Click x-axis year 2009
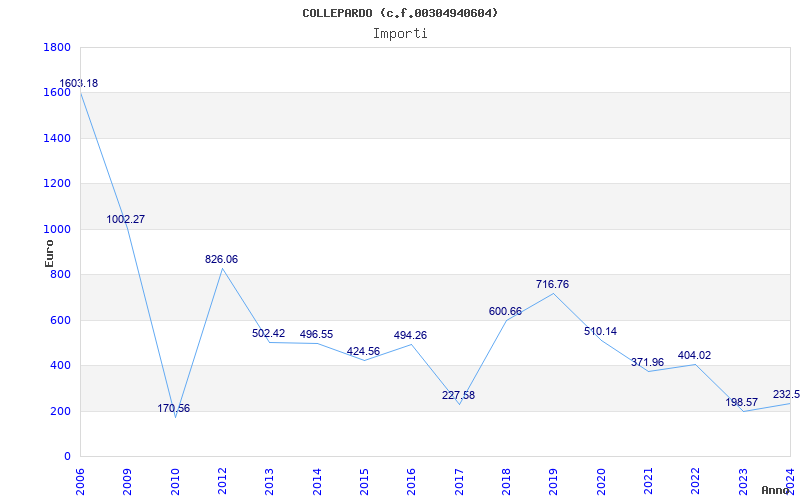The width and height of the screenshot is (800, 500). click(128, 481)
